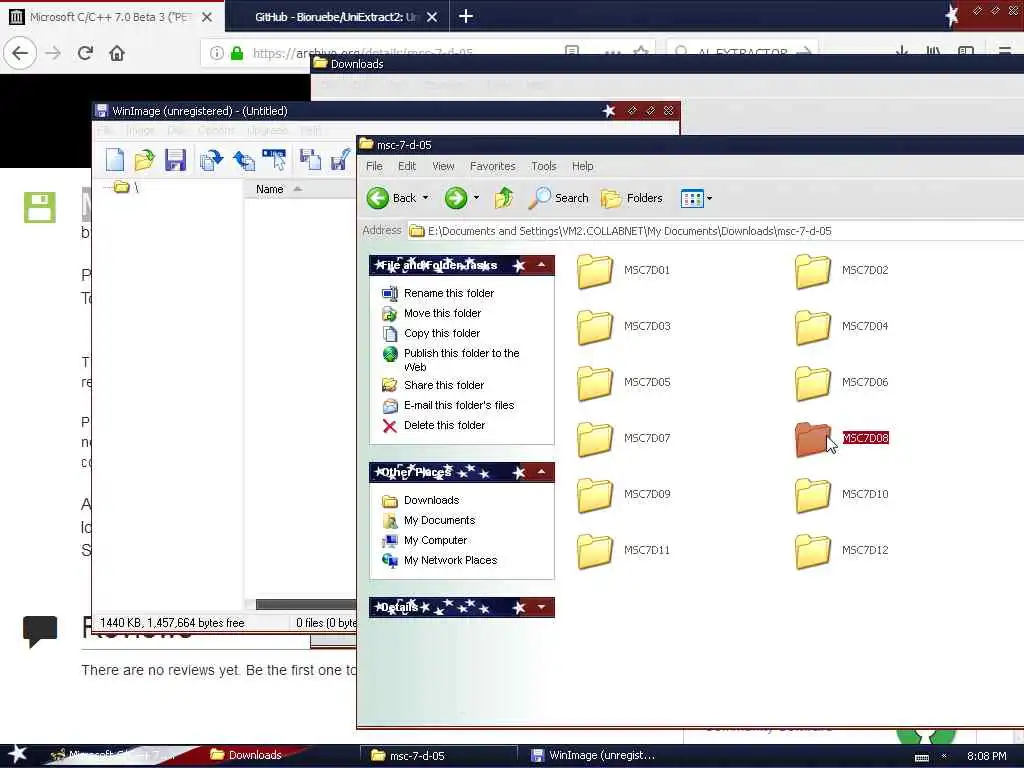
Task: Click browser reload button
Action: click(x=85, y=53)
